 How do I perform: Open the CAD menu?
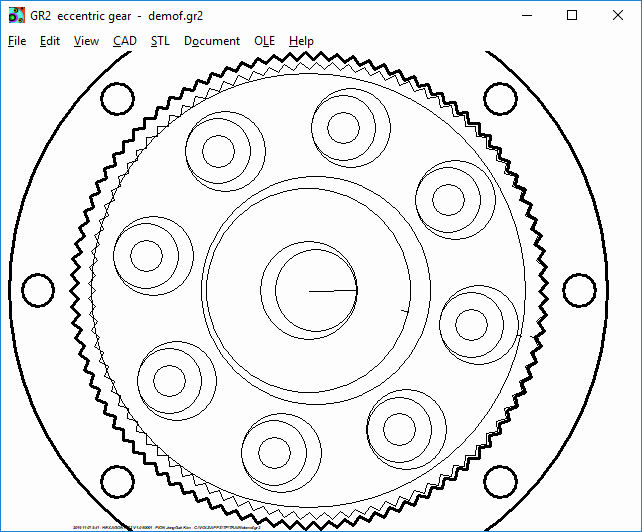point(125,41)
